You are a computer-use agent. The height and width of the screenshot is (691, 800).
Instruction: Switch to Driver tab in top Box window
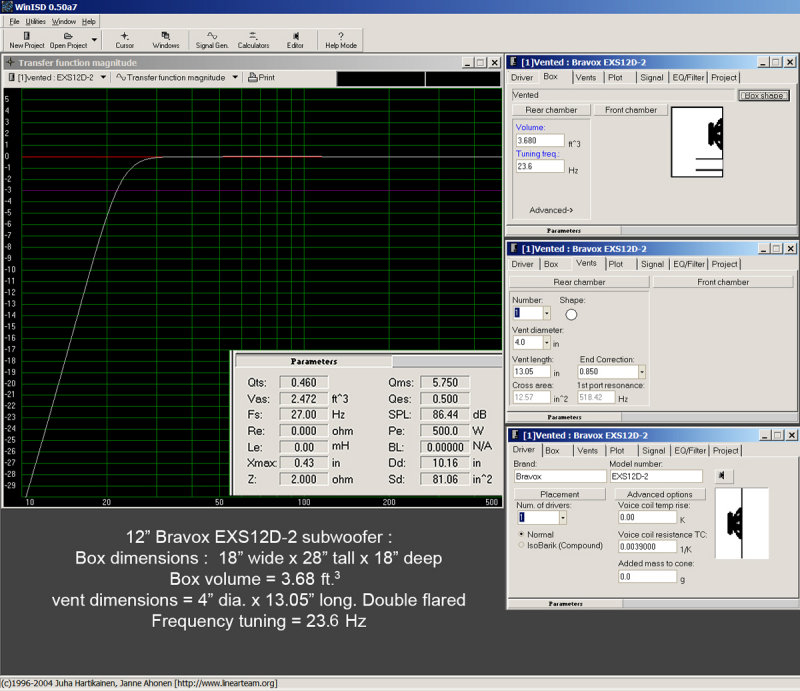(522, 78)
